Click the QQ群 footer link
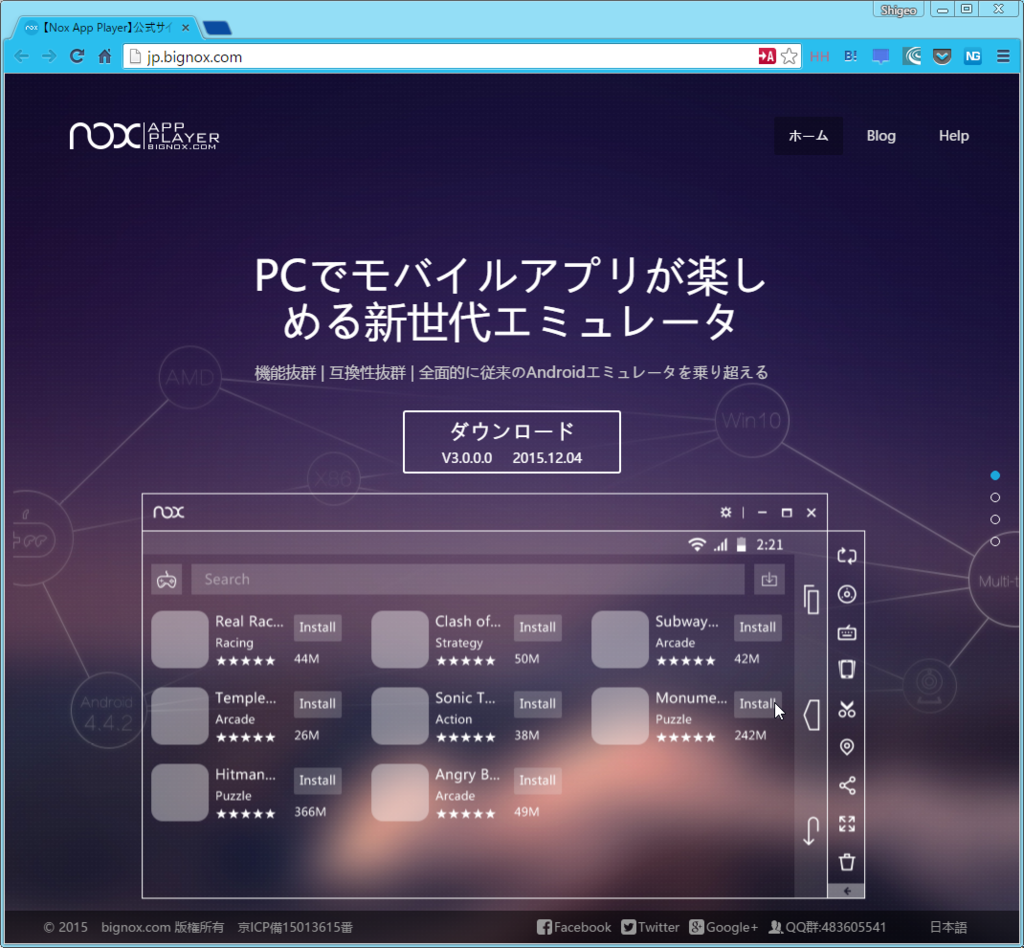Viewport: 1024px width, 948px height. (x=827, y=927)
